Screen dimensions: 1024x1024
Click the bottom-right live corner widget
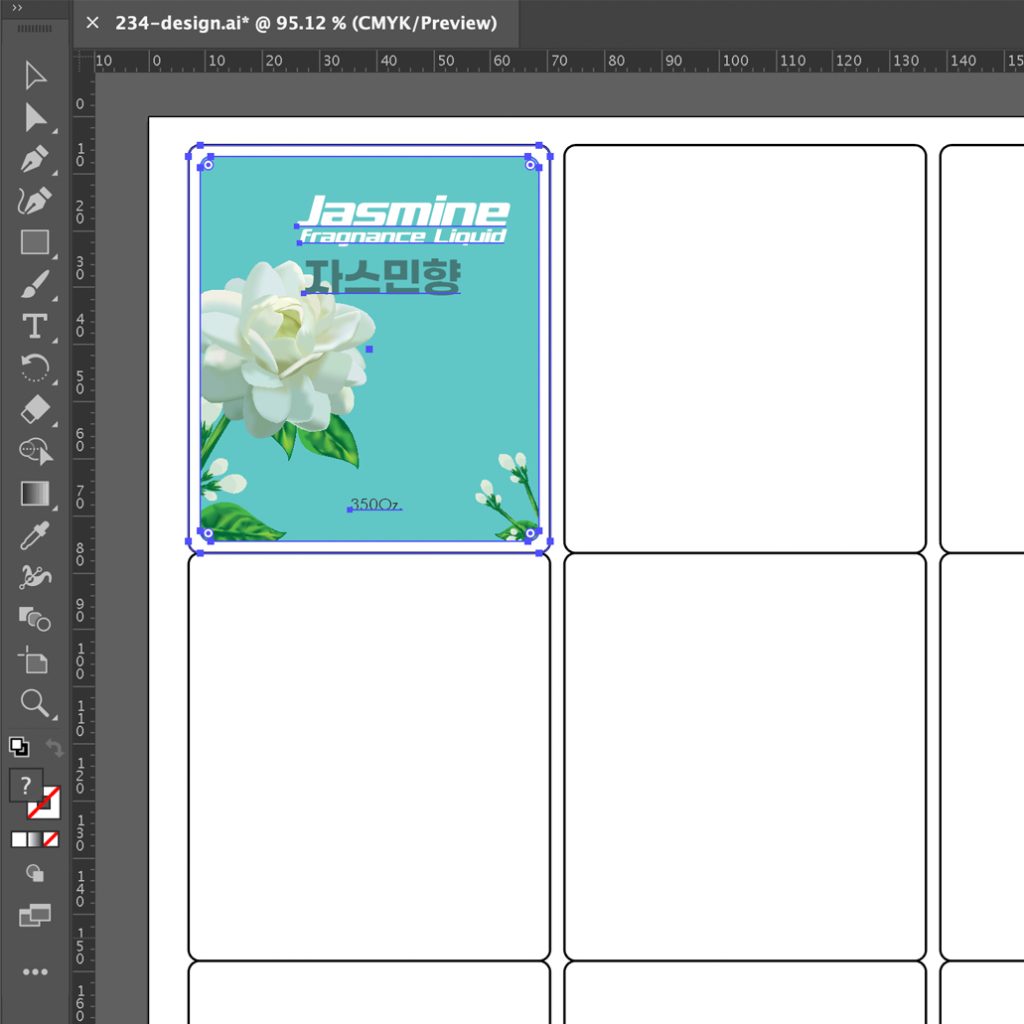pos(530,534)
